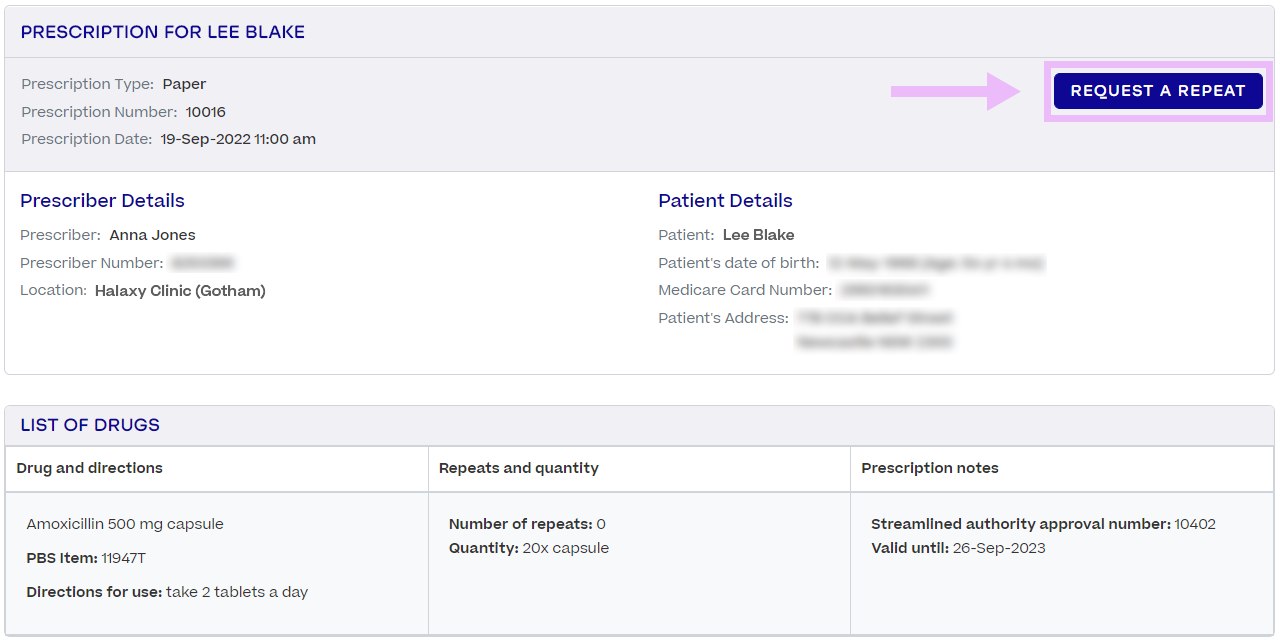Image resolution: width=1280 pixels, height=641 pixels.
Task: Click the Halaxy Clinic (Gotham) location
Action: [180, 291]
